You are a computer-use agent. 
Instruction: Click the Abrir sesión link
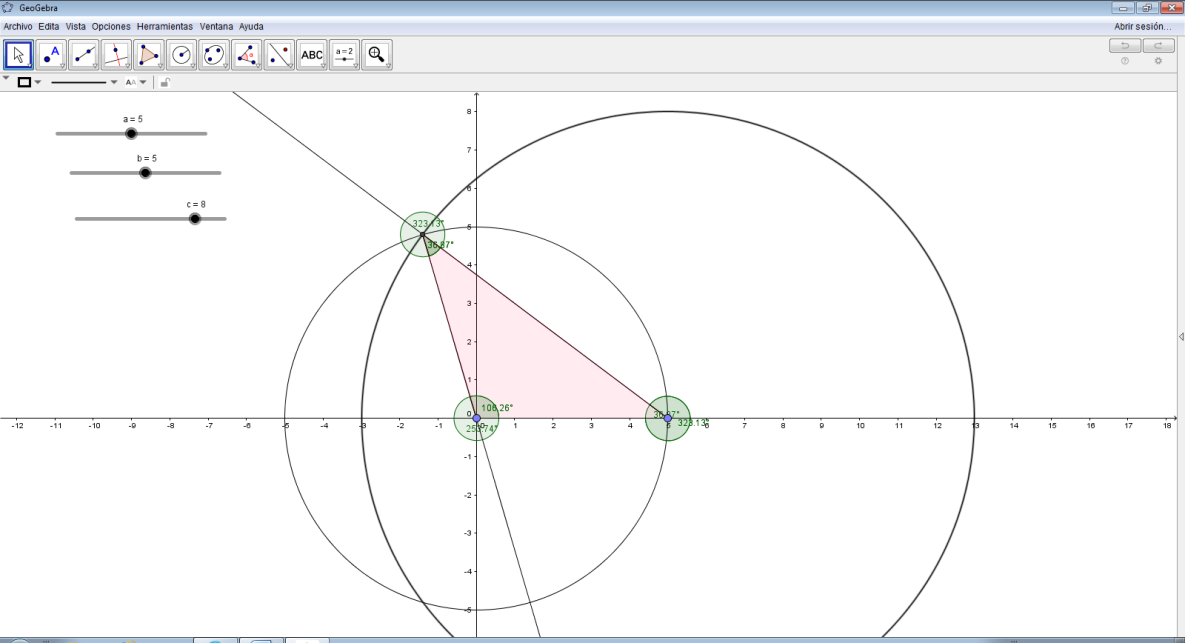click(x=1143, y=26)
